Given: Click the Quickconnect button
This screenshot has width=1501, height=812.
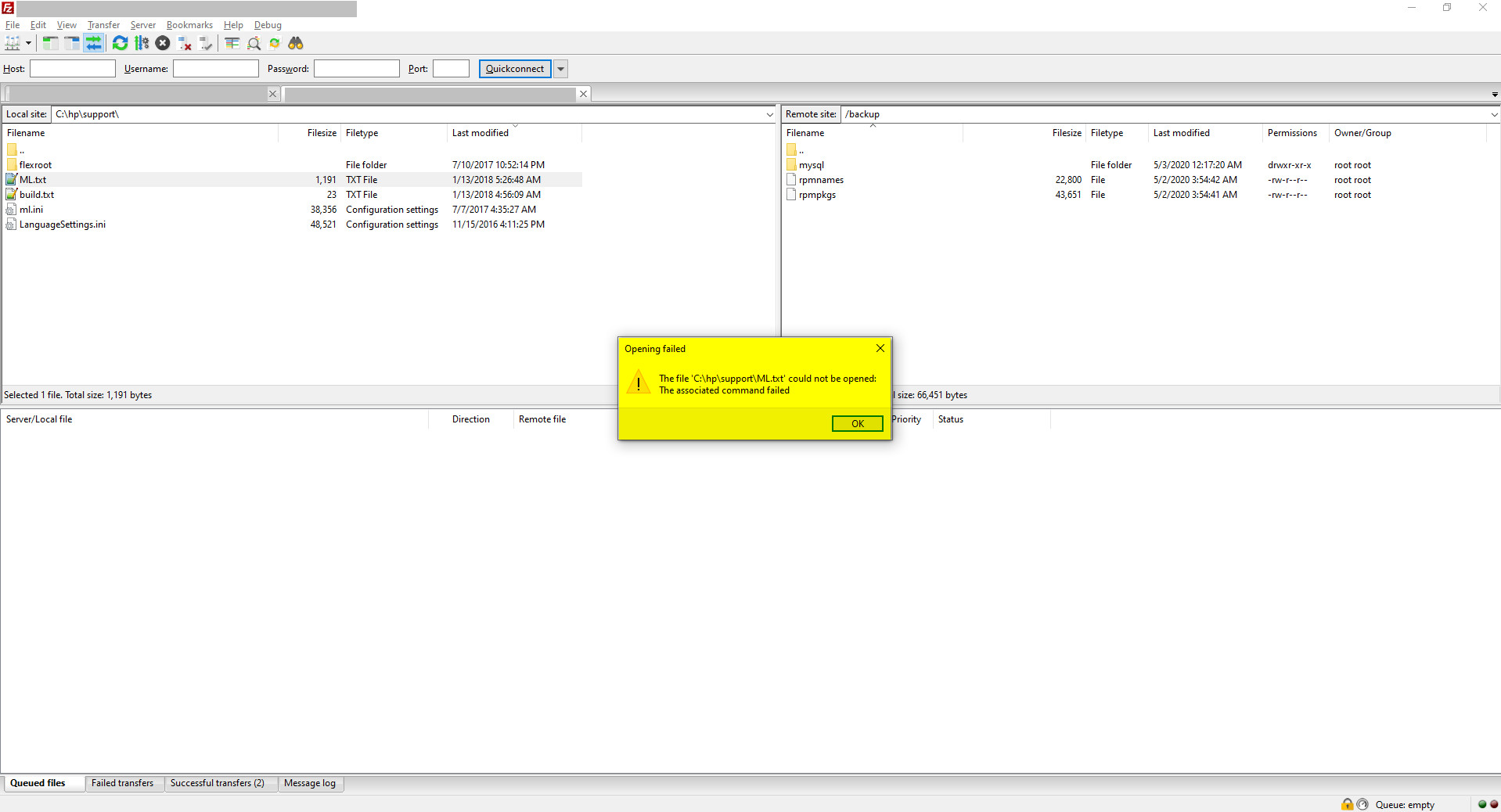Looking at the screenshot, I should coord(515,69).
